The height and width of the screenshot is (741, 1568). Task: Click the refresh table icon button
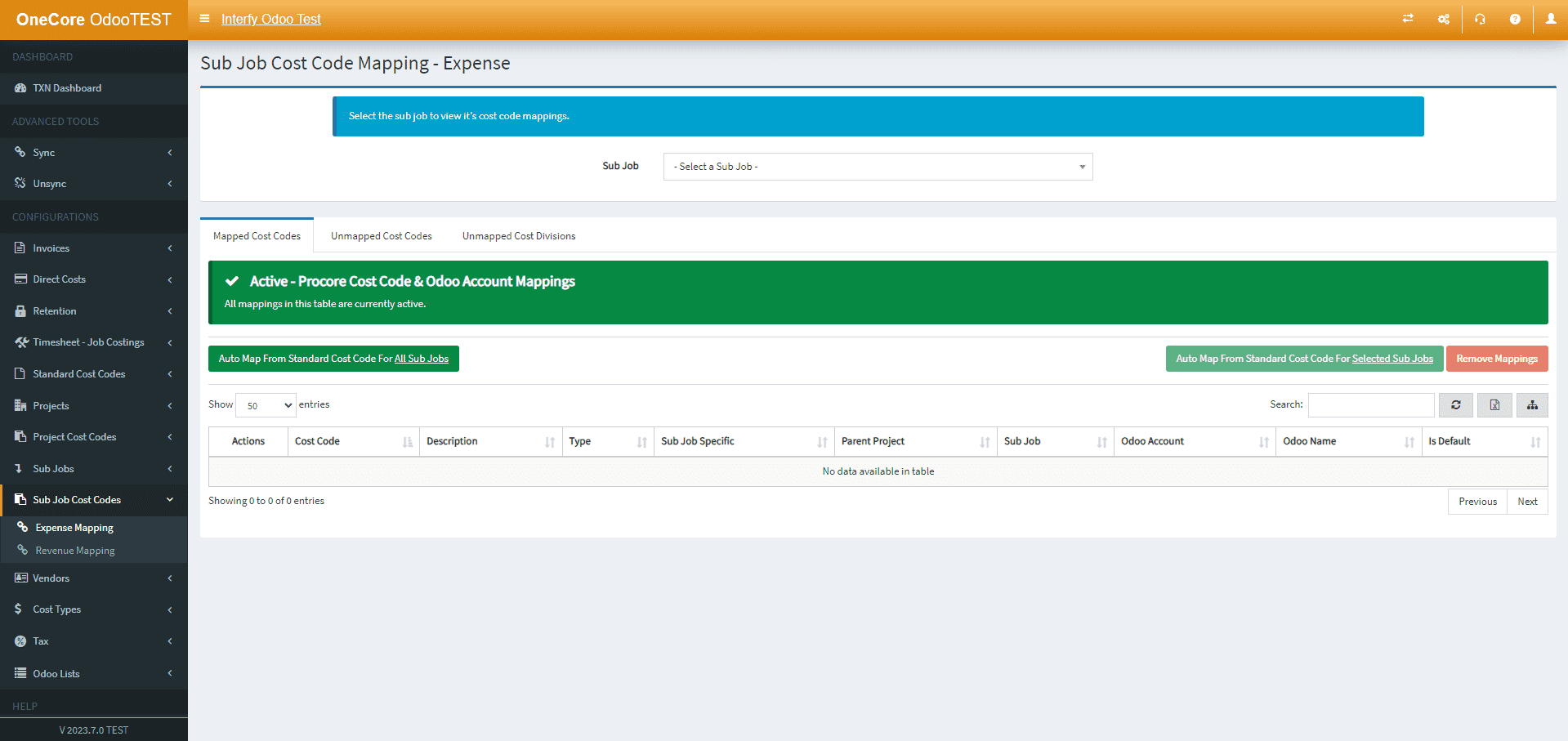(1455, 405)
